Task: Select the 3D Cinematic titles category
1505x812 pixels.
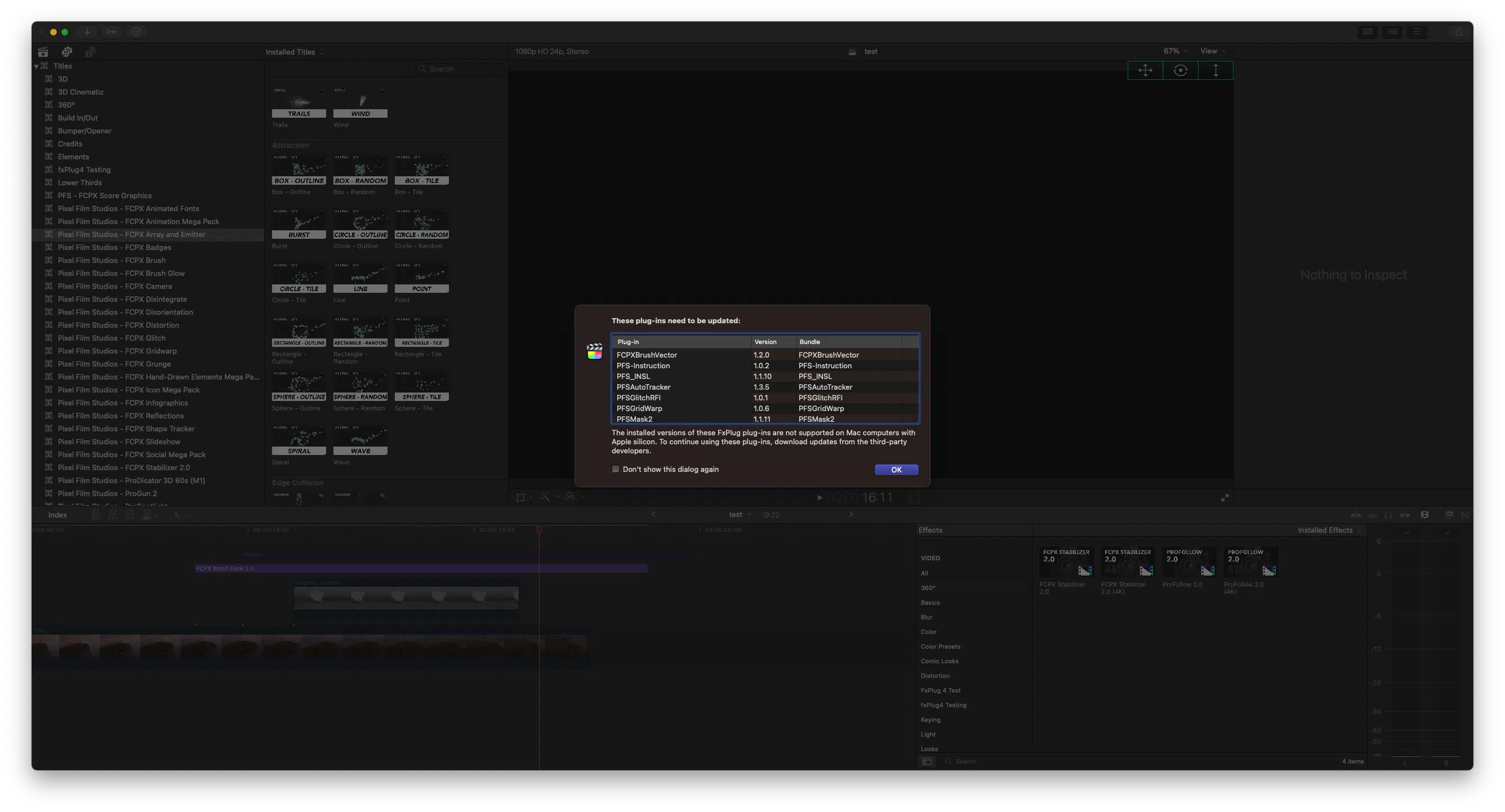Action: [81, 92]
